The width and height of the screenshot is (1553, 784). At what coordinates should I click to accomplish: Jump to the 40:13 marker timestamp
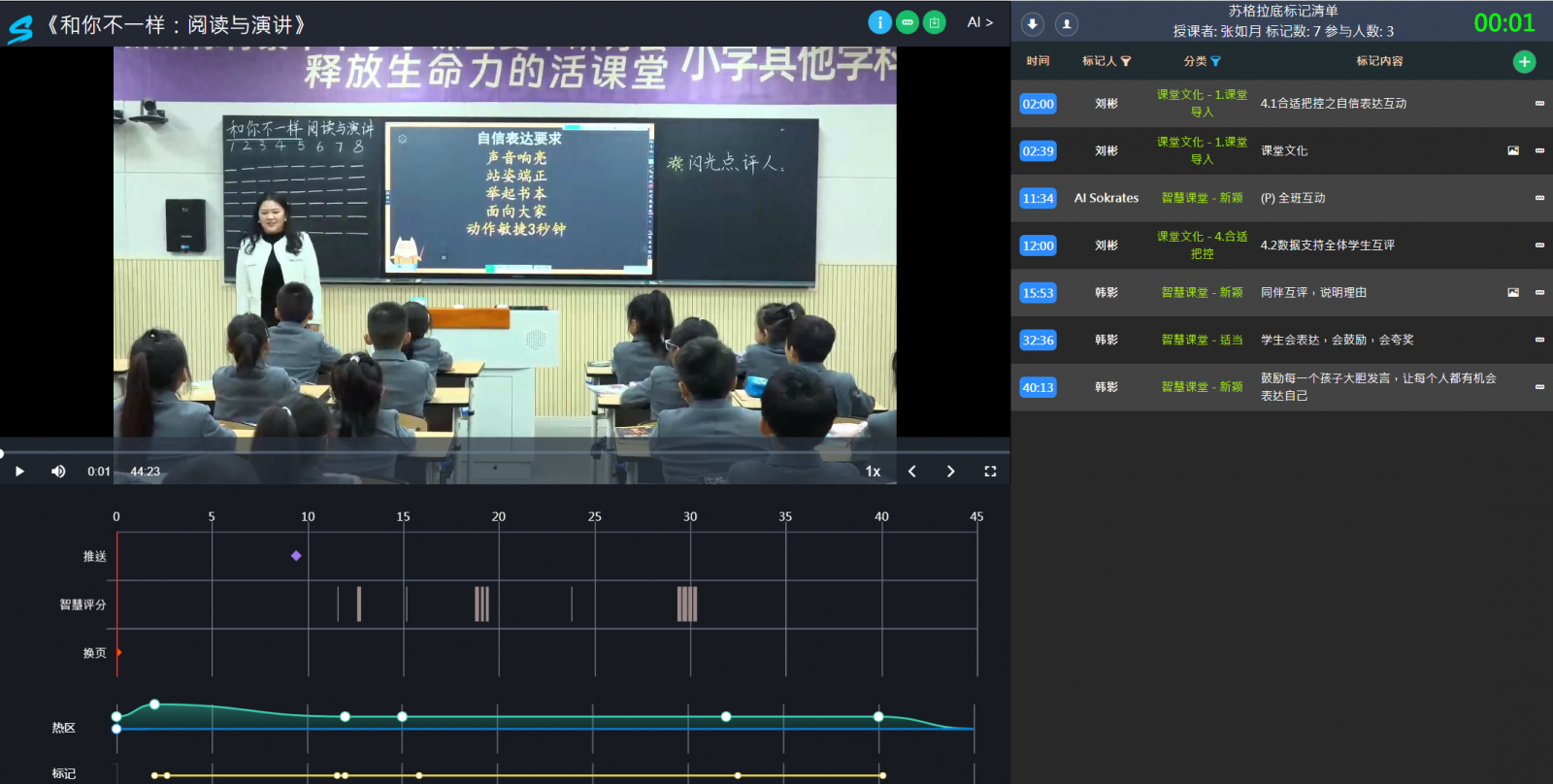[1038, 388]
